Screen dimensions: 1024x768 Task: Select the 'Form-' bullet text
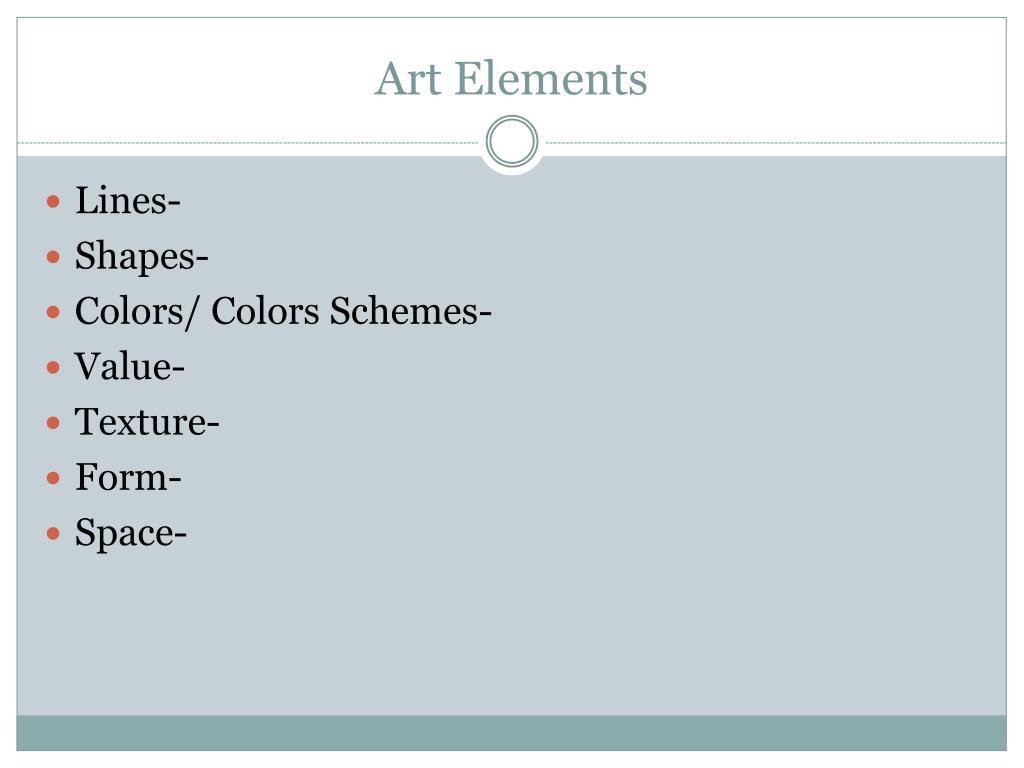click(x=128, y=477)
